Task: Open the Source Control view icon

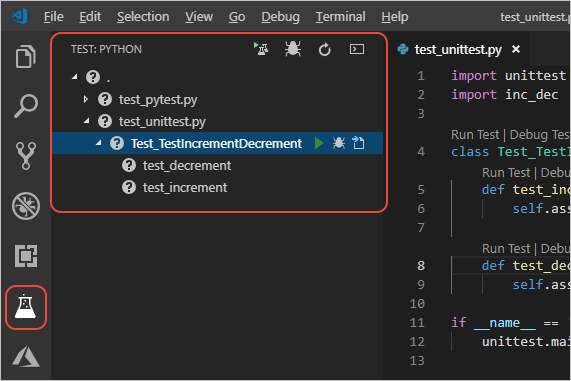Action: (25, 156)
